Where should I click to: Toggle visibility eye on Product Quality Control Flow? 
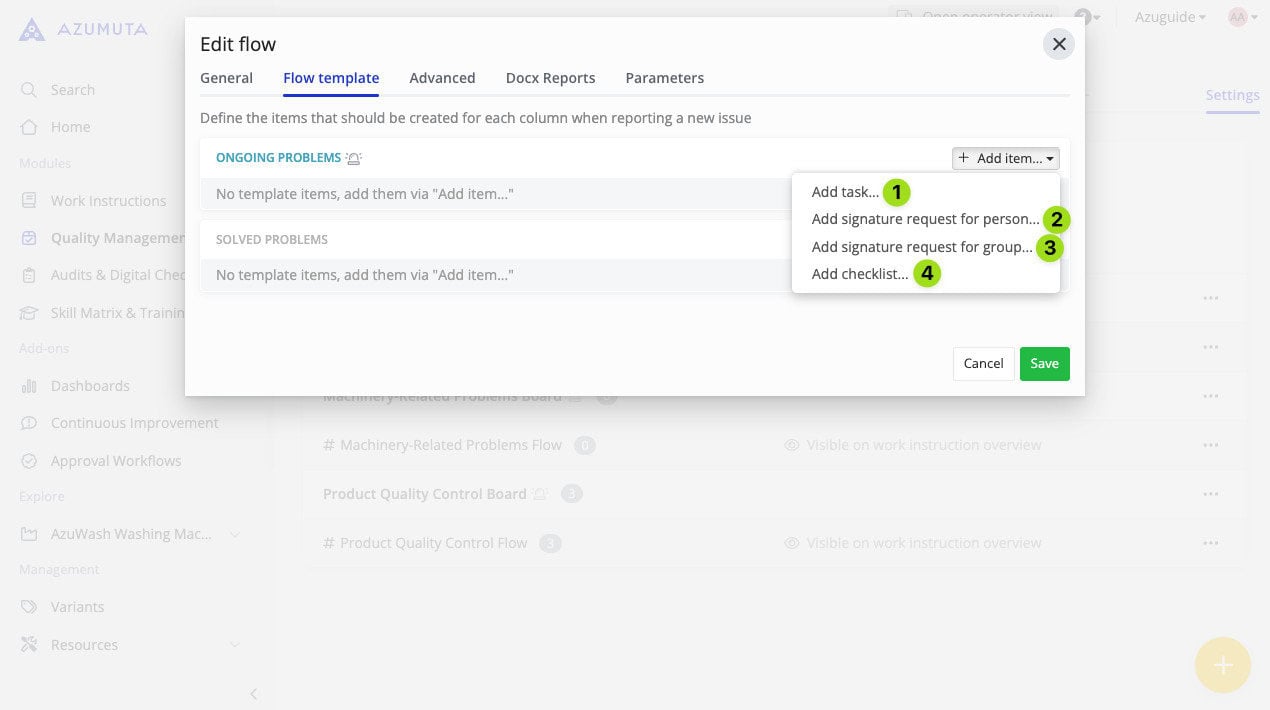coord(792,543)
